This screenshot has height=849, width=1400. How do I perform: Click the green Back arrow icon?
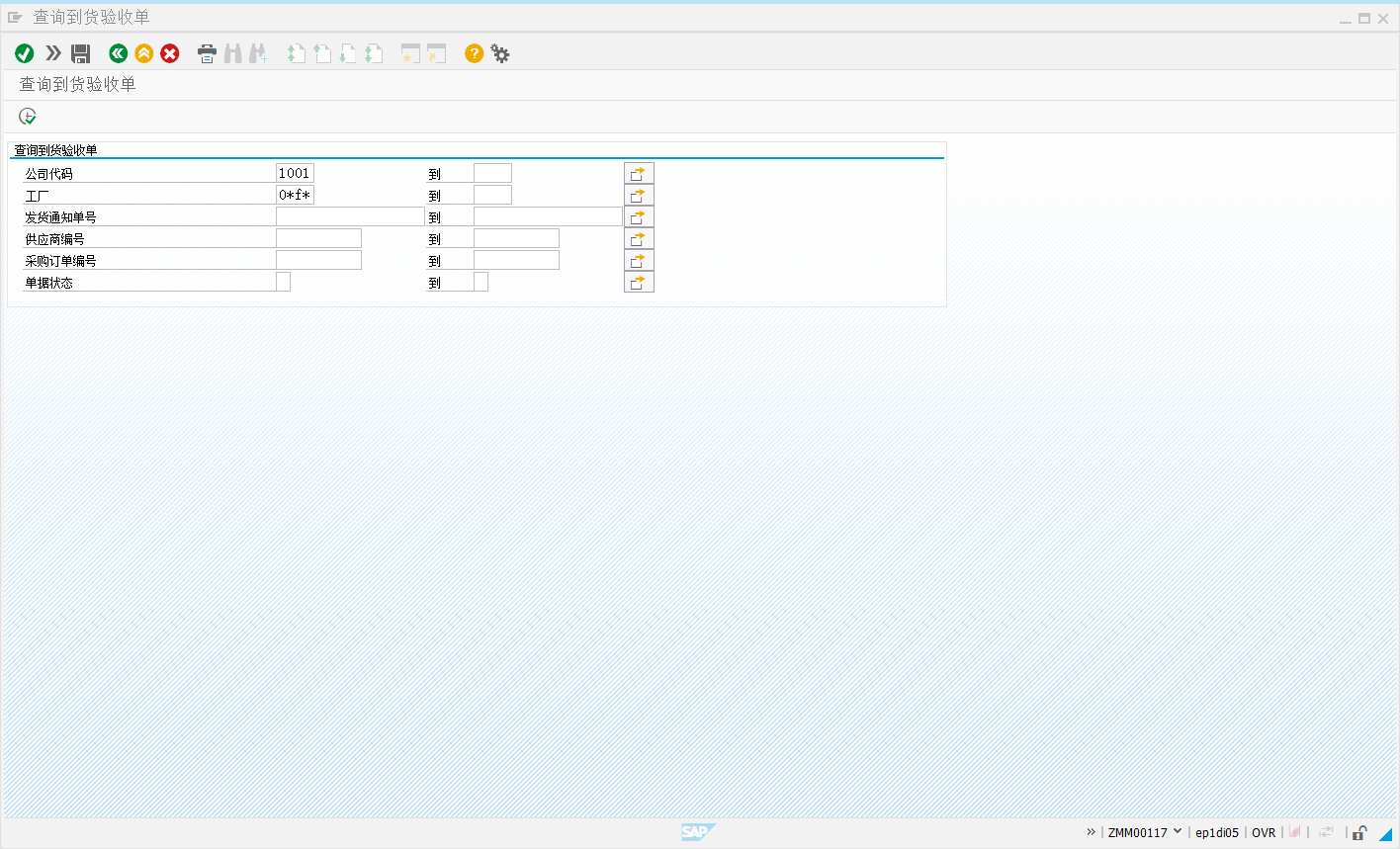[119, 53]
